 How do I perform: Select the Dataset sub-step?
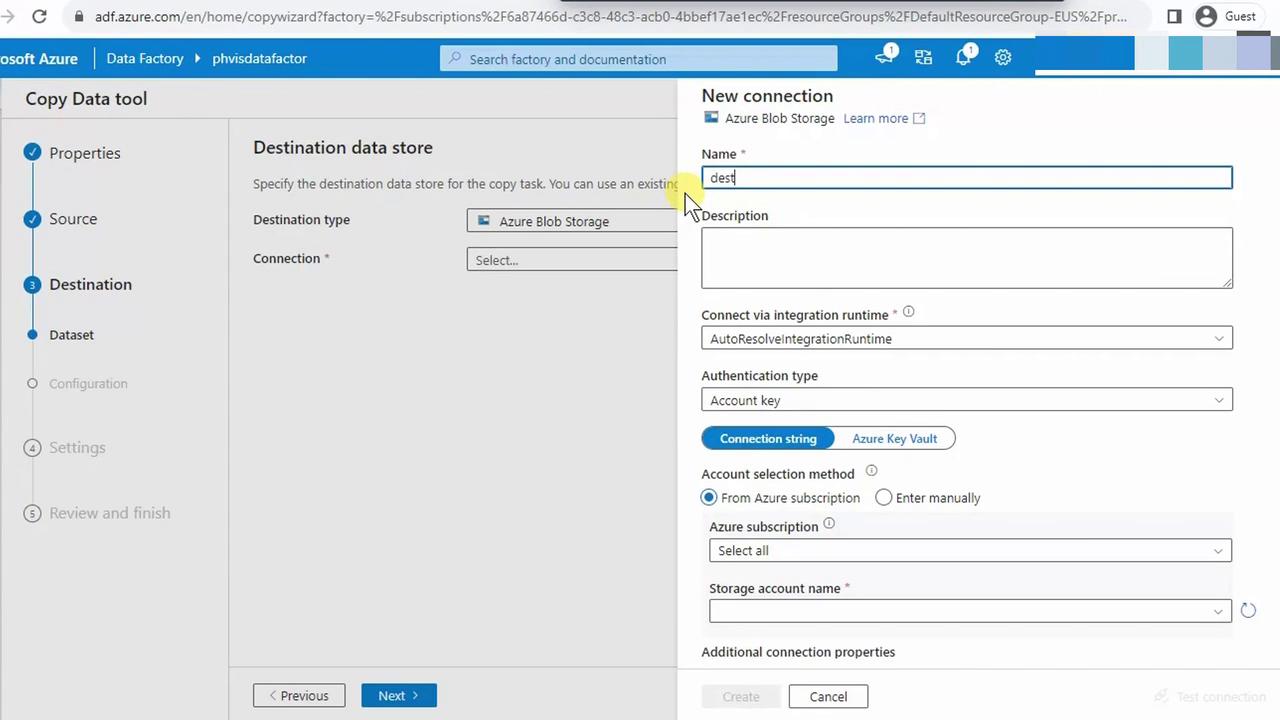pos(71,335)
